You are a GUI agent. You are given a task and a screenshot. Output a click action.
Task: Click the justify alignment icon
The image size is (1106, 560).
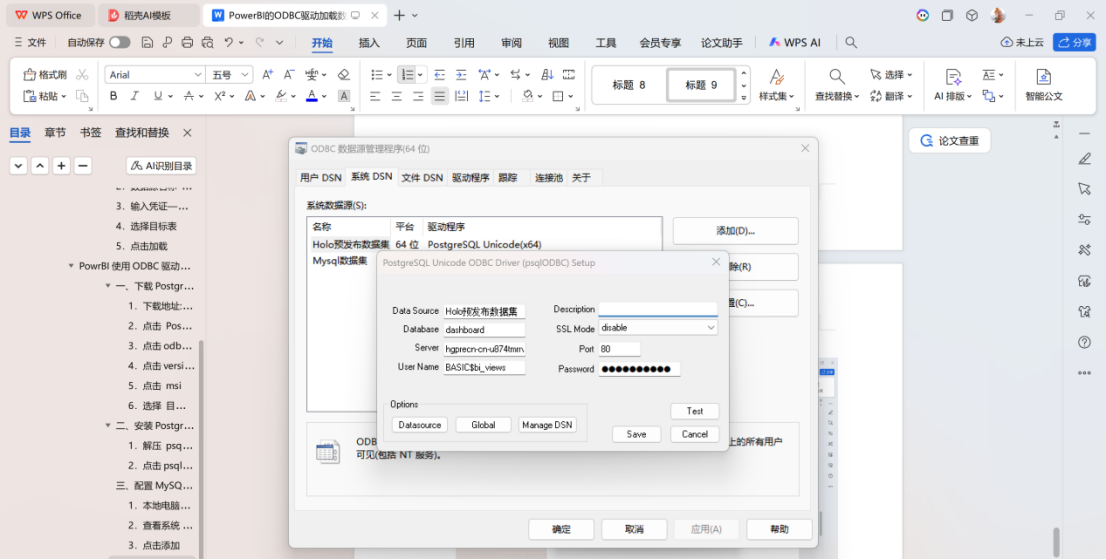click(440, 96)
